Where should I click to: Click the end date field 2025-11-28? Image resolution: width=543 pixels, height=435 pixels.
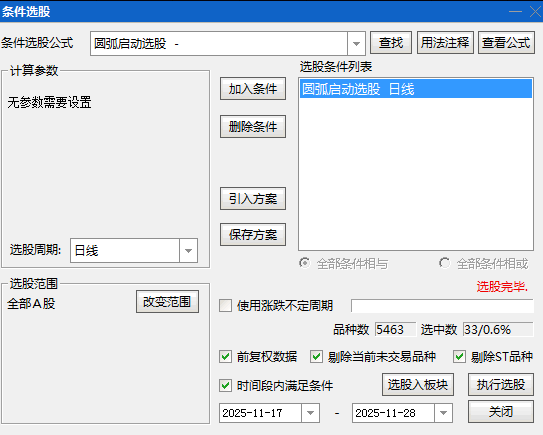[x=393, y=413]
